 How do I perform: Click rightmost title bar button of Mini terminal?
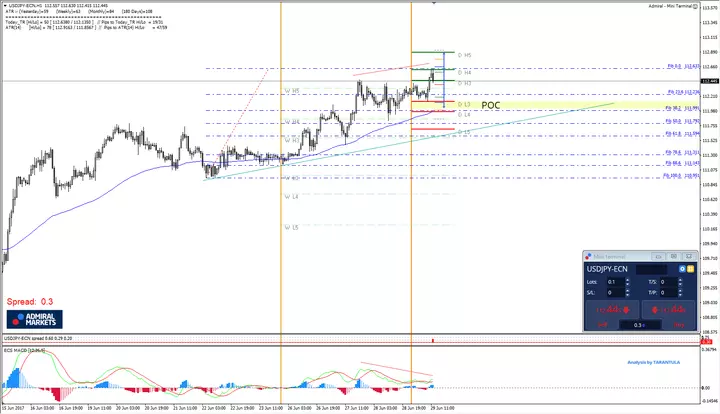coord(689,256)
